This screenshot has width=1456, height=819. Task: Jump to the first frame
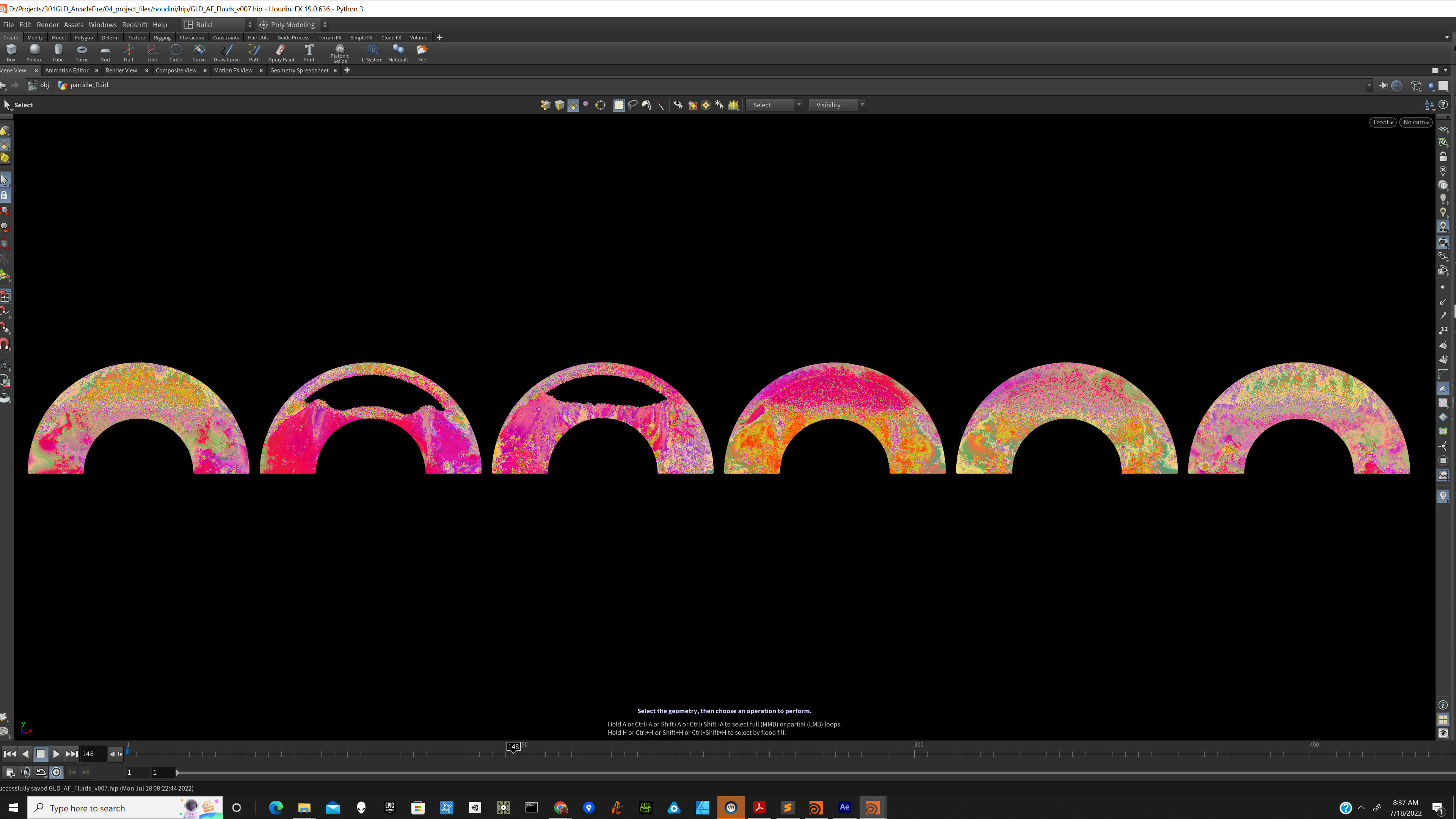(9, 753)
